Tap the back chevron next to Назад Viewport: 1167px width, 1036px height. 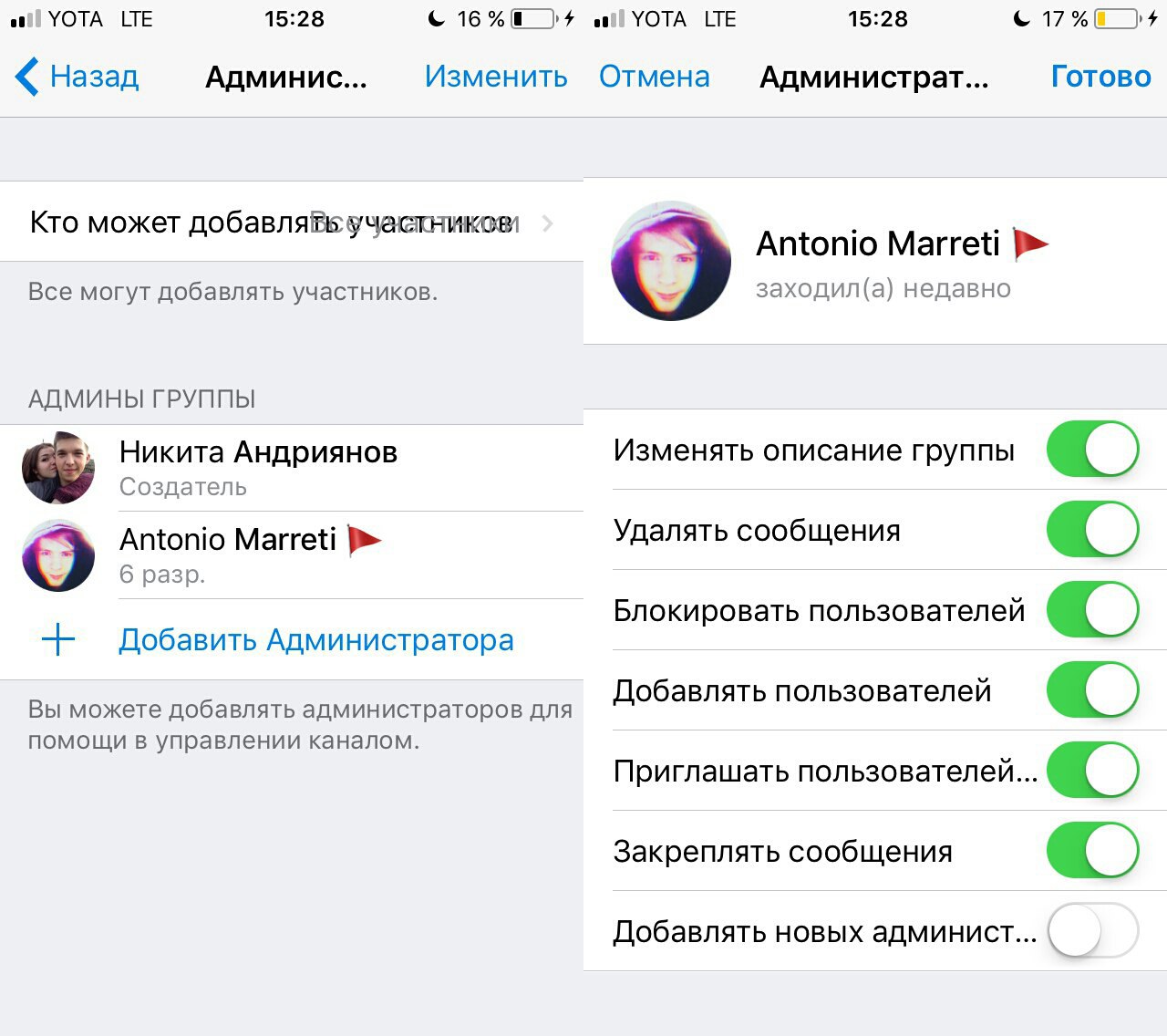coord(27,77)
